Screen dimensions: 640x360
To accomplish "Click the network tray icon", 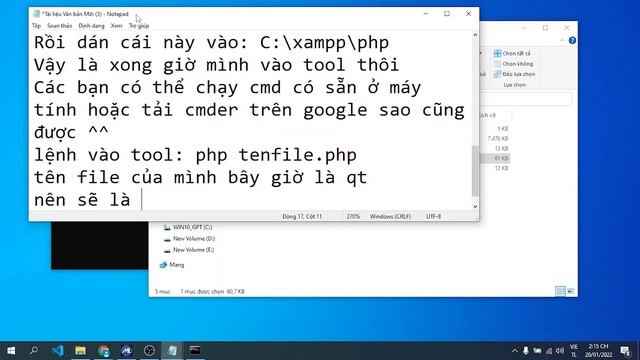I will (549, 351).
